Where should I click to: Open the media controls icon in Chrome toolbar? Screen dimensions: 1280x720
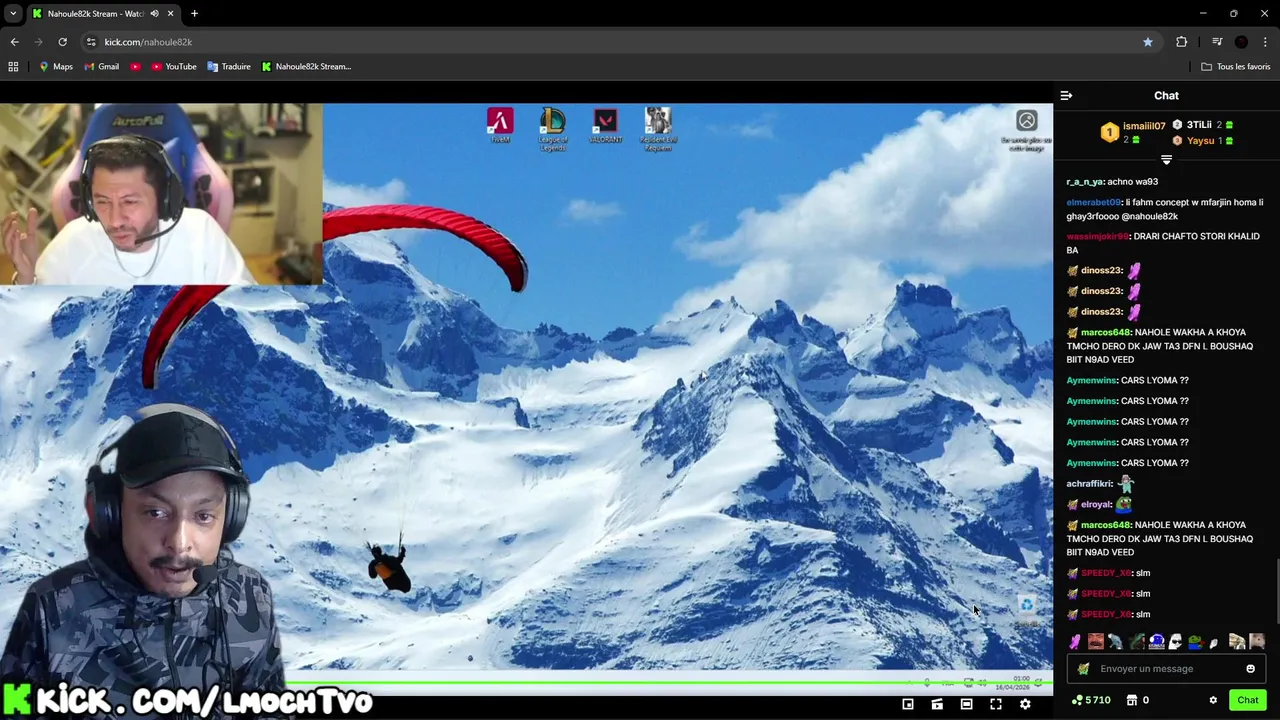(x=1217, y=42)
